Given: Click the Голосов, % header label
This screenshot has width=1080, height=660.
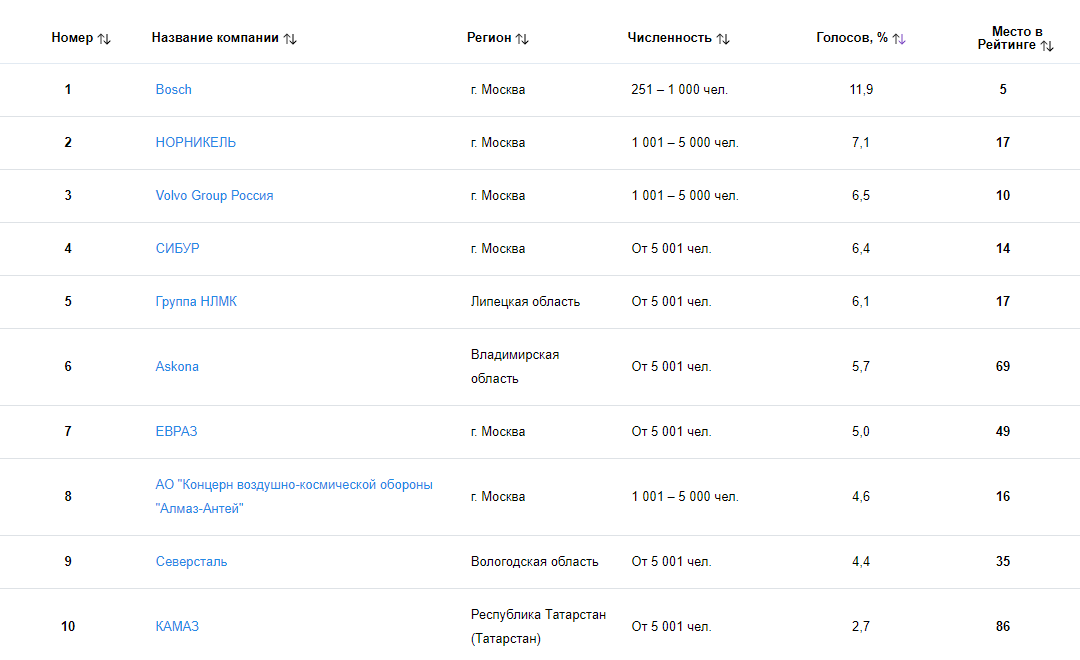Looking at the screenshot, I should pyautogui.click(x=852, y=37).
